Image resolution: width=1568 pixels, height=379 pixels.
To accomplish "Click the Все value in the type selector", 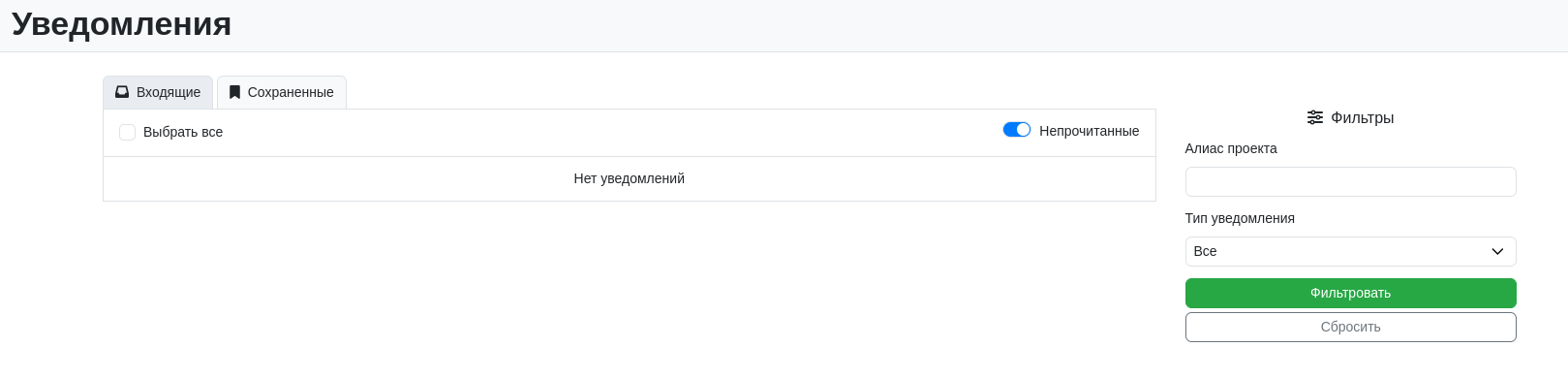I will coord(1205,251).
